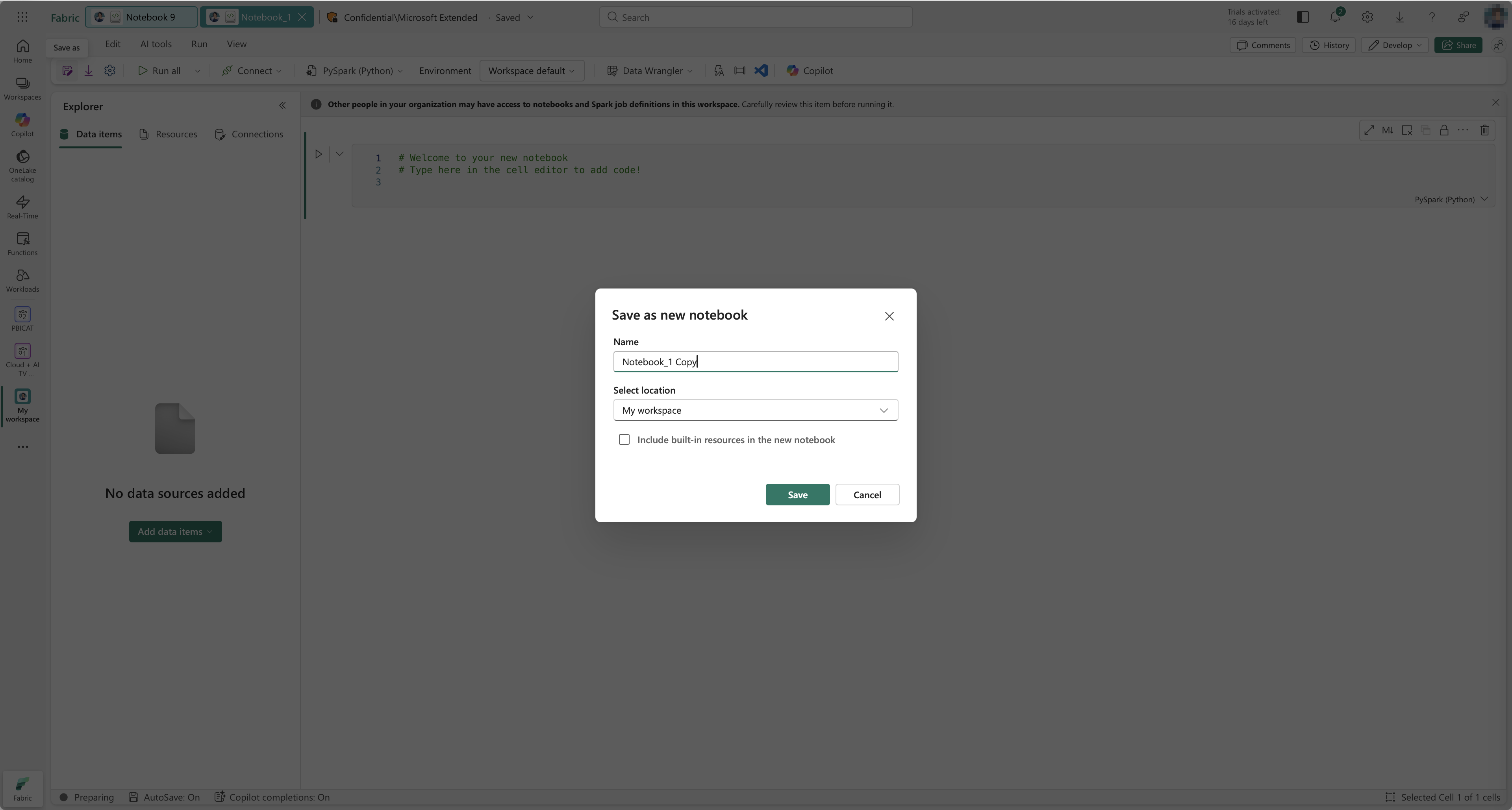Toggle Copilot completions in status bar
Screen dimensions: 1512x810
[x=272, y=797]
